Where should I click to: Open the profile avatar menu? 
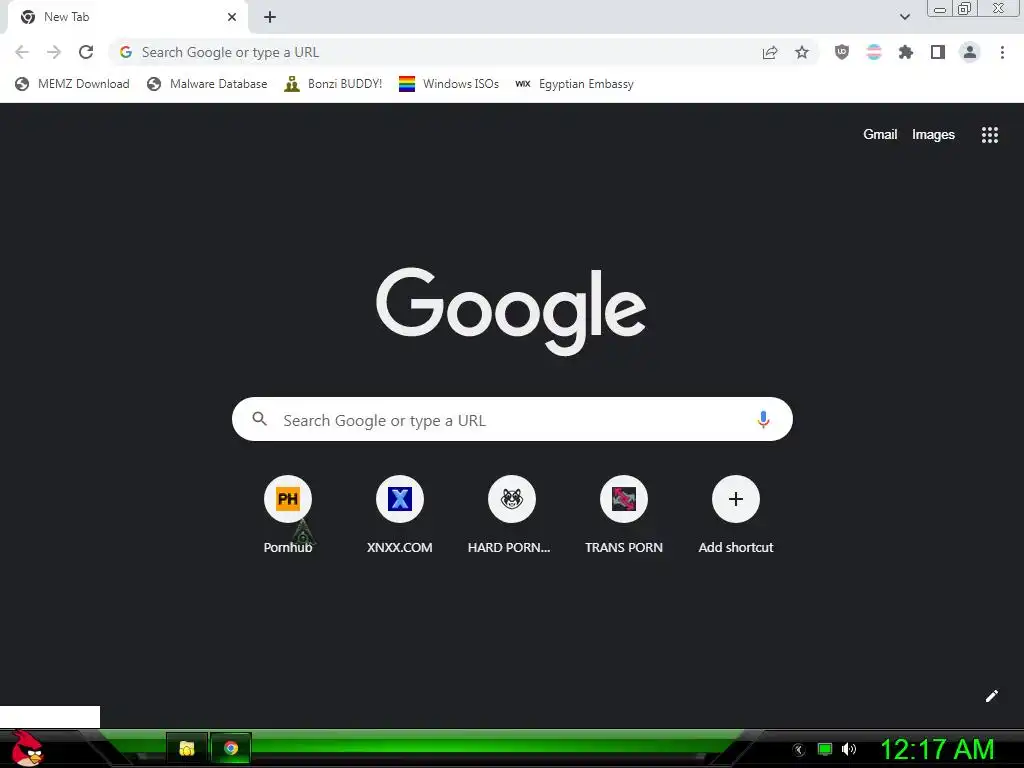tap(970, 52)
